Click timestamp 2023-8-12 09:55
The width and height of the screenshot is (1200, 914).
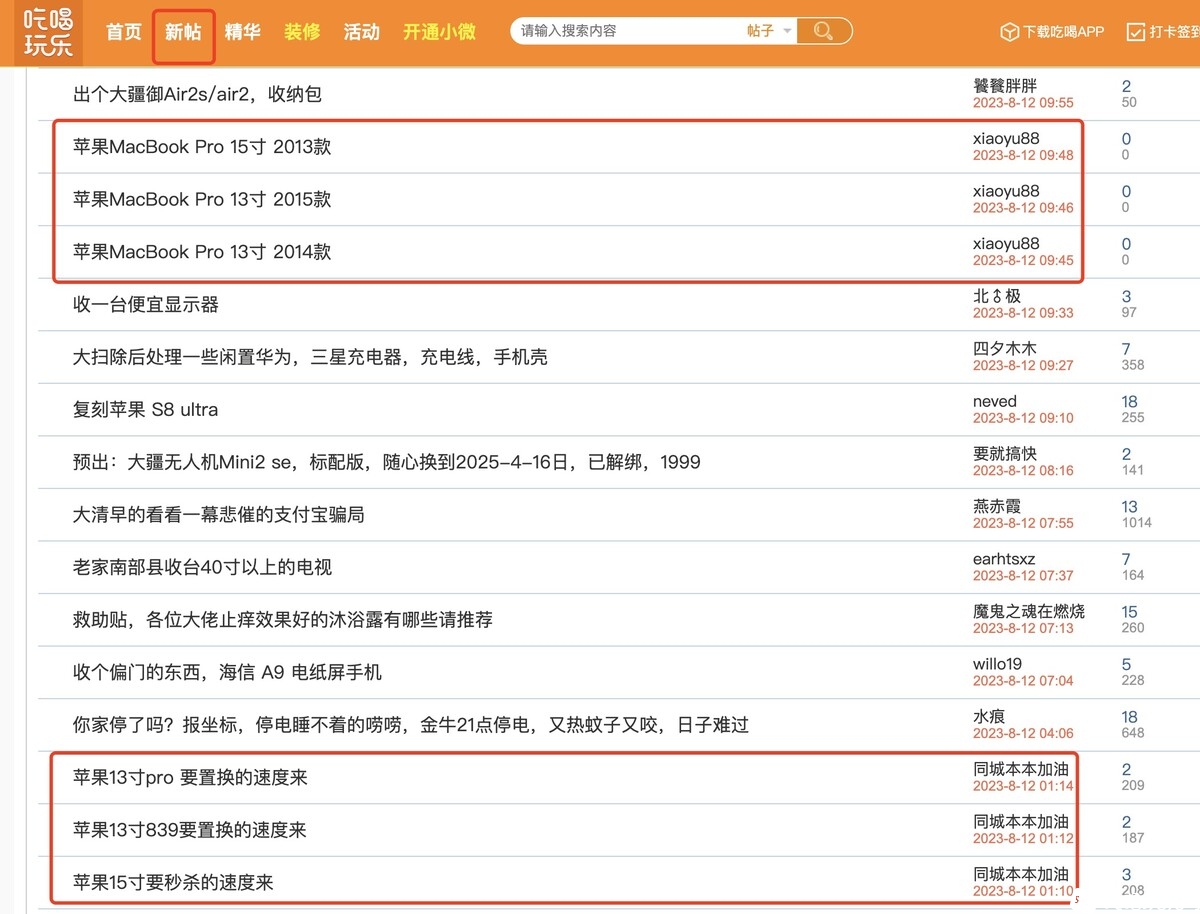[1023, 103]
